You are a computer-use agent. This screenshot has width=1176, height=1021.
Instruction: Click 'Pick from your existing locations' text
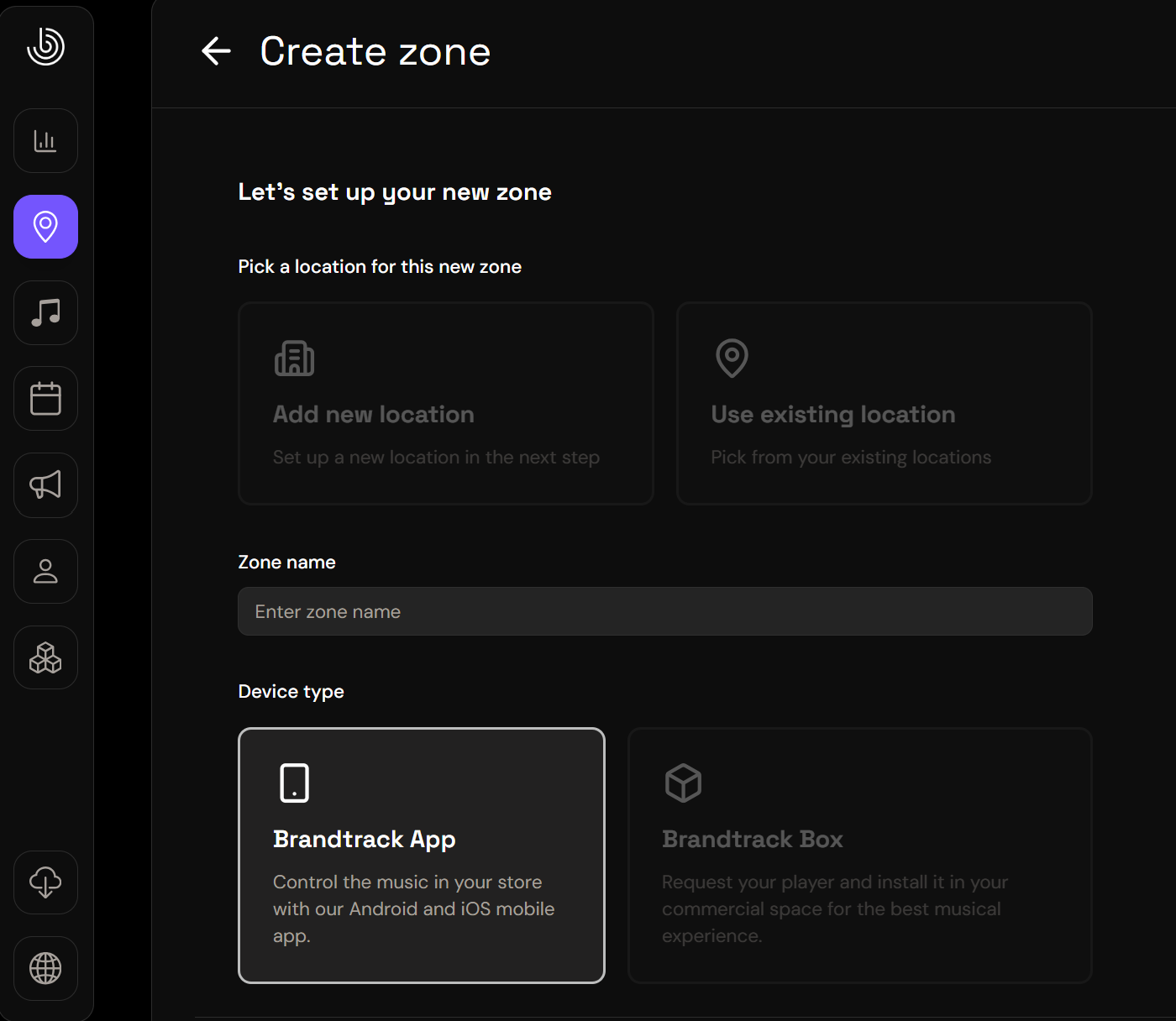click(851, 458)
